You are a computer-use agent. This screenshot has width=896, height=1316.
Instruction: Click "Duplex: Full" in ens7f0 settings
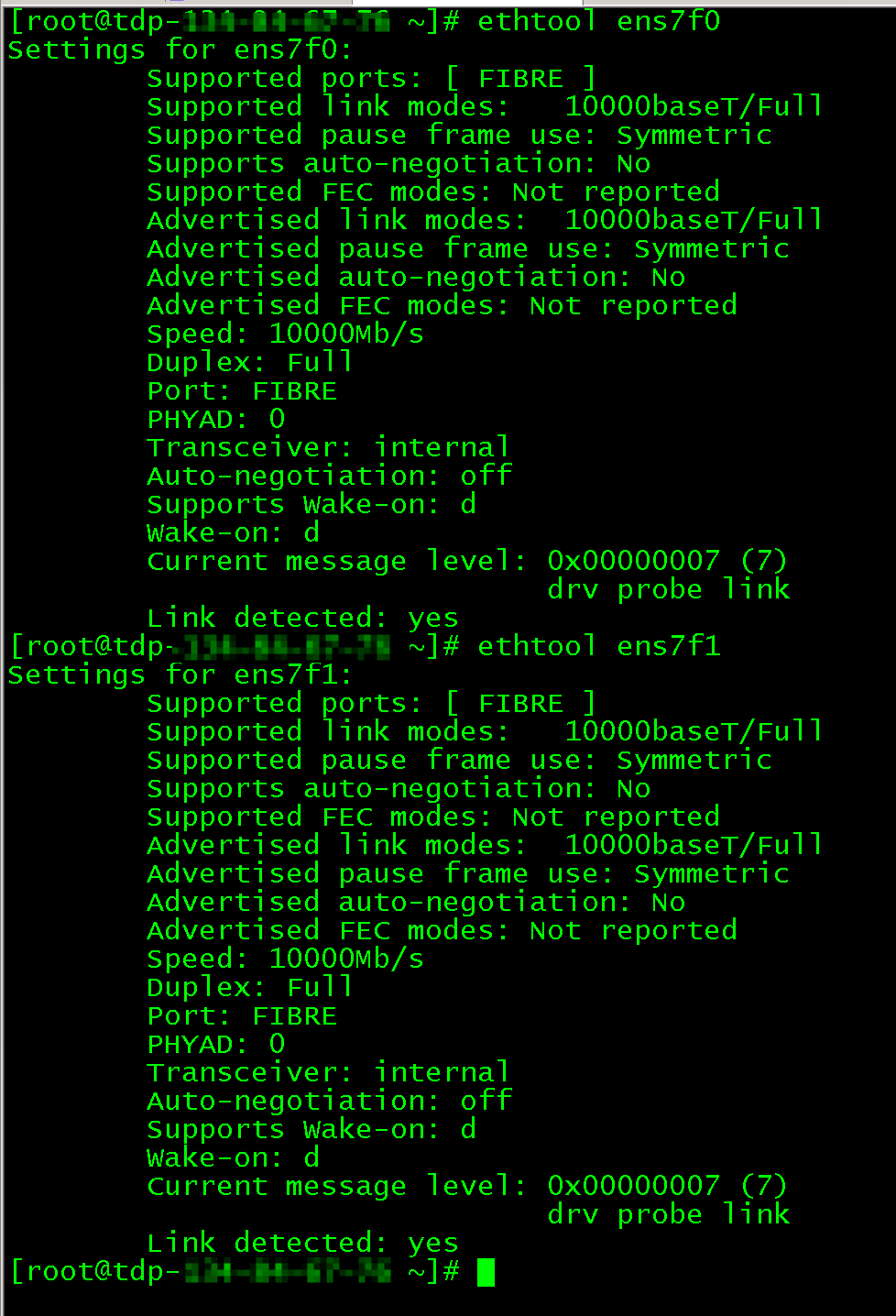coord(249,362)
